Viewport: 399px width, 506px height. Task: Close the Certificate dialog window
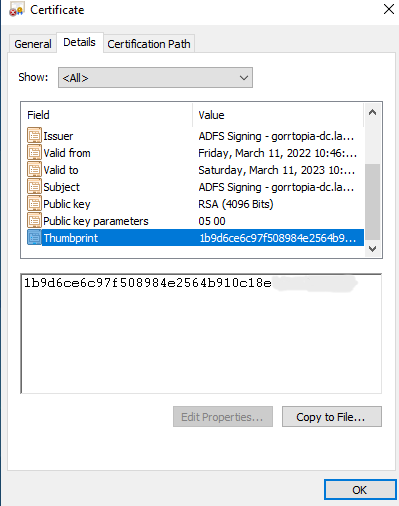click(389, 9)
